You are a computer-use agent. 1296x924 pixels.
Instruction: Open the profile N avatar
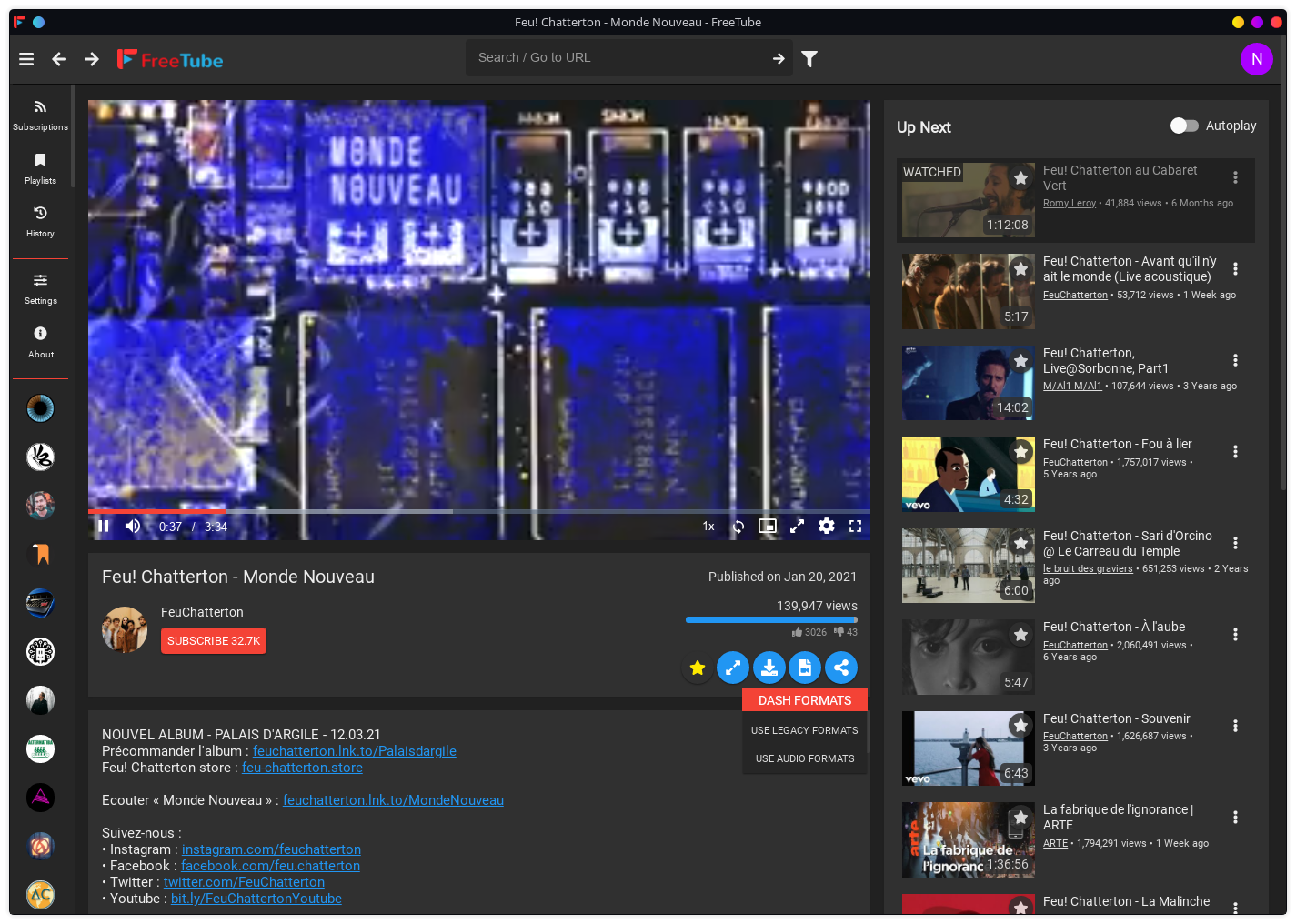coord(1256,59)
